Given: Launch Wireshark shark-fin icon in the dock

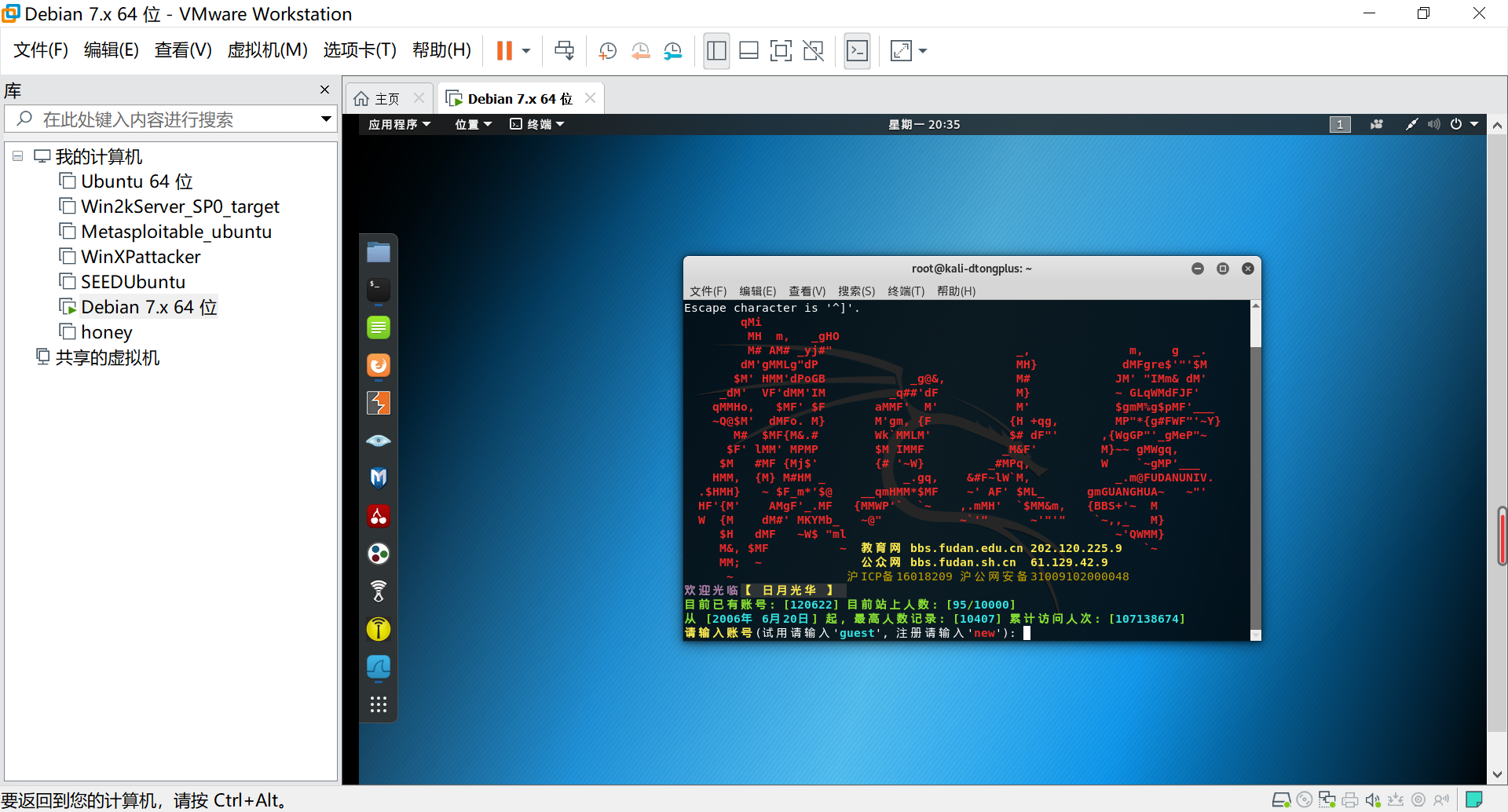Looking at the screenshot, I should 379,667.
